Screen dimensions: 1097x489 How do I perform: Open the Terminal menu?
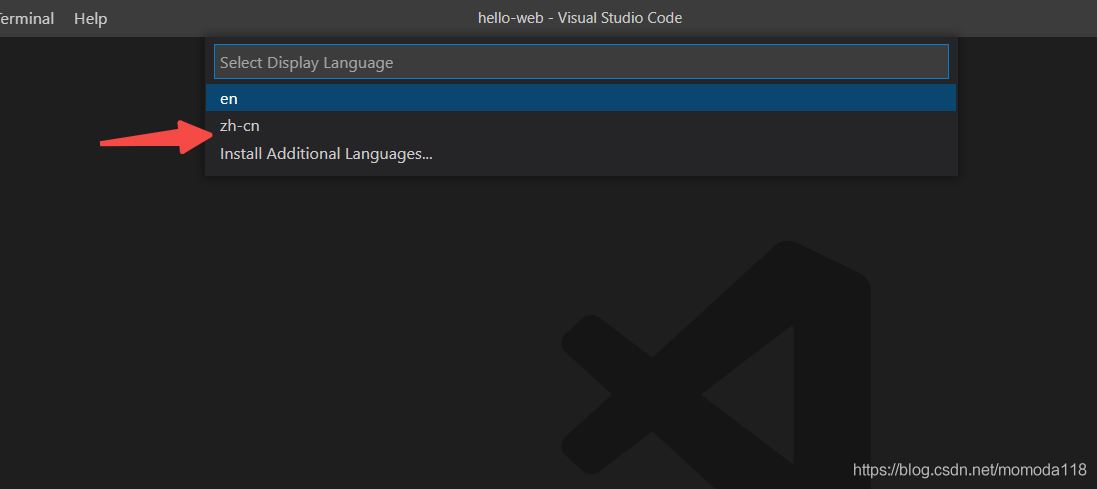pos(27,18)
